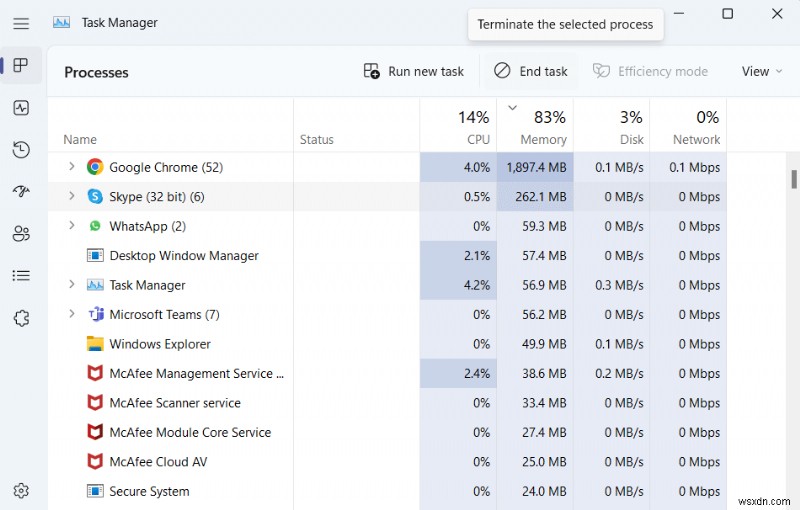This screenshot has width=800, height=510.
Task: Open the Performance page icon in sidebar
Action: pos(21,108)
